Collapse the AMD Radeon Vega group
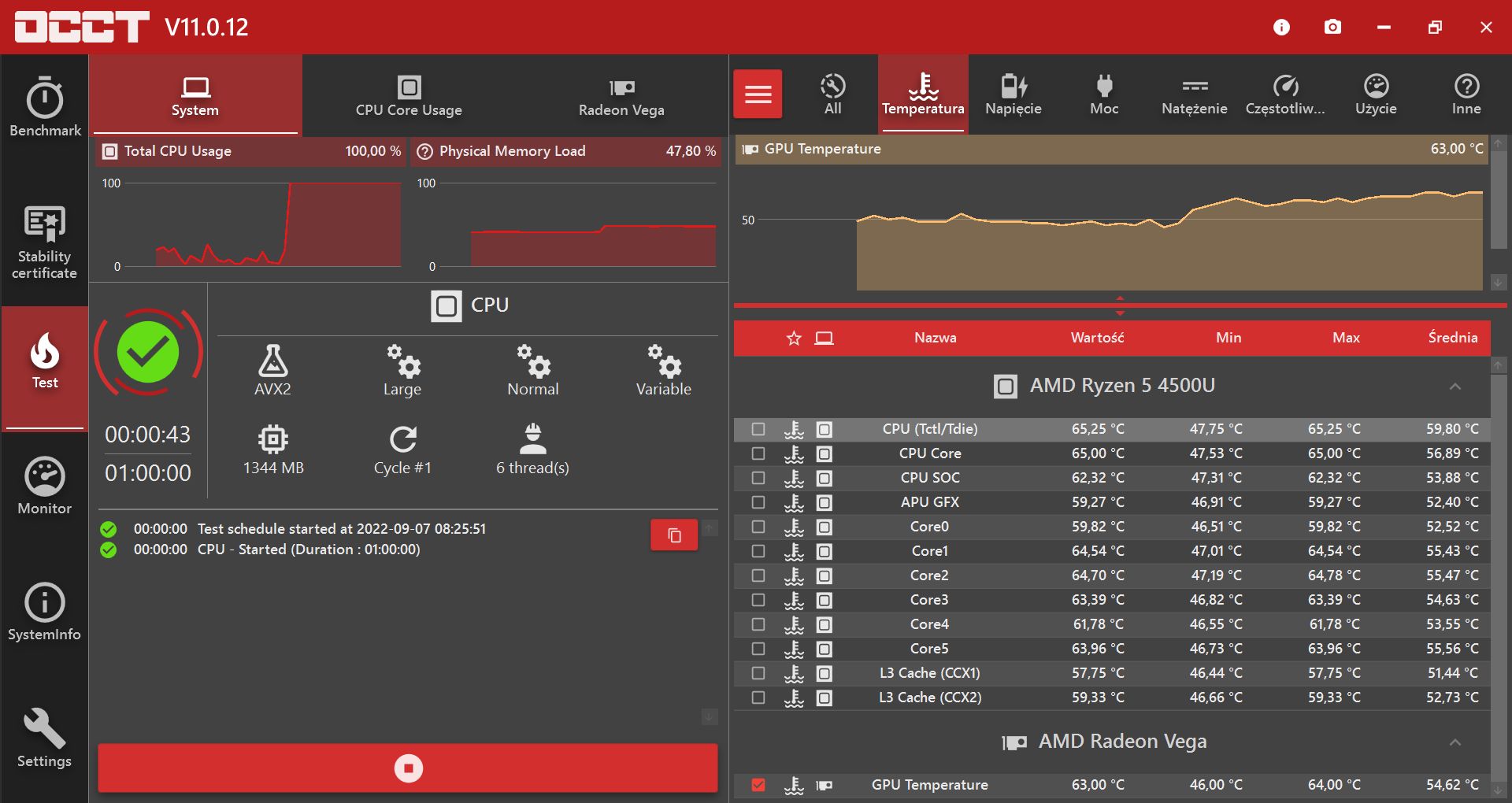Viewport: 1512px width, 803px height. coord(1455,742)
